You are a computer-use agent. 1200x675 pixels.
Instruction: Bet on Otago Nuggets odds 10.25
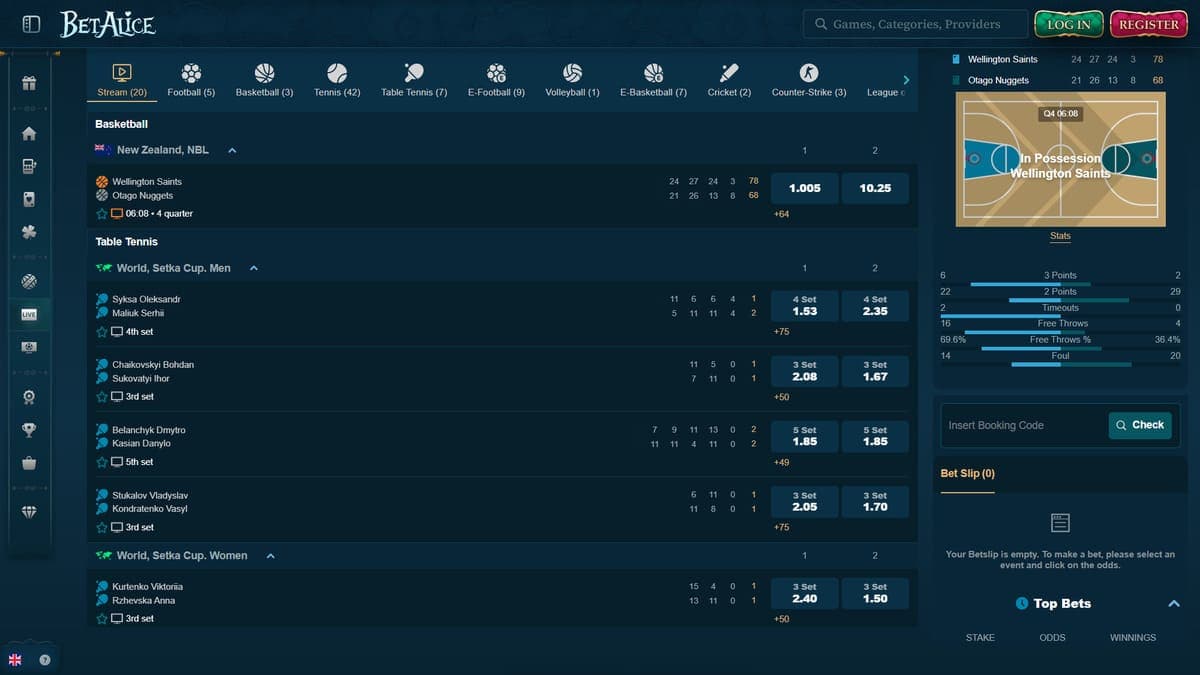[875, 188]
